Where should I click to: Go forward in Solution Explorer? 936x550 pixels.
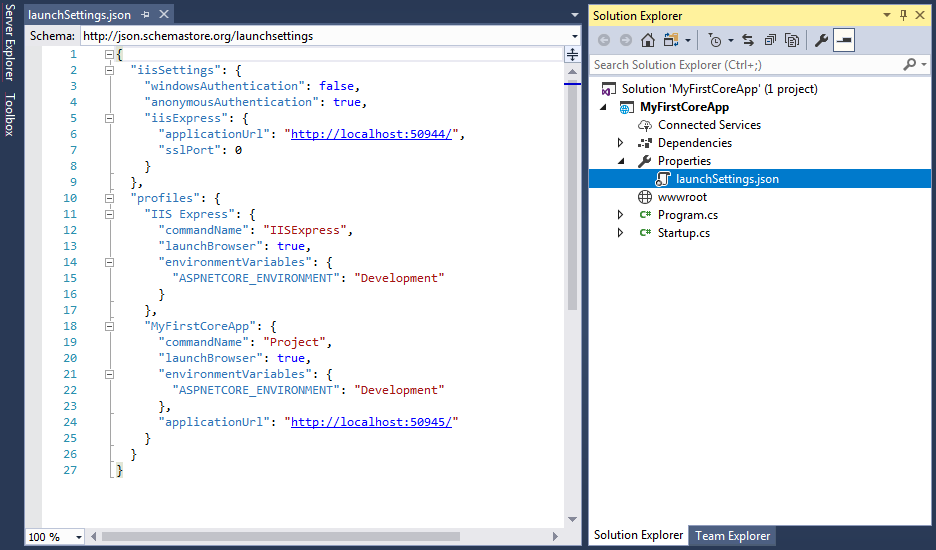[x=626, y=40]
